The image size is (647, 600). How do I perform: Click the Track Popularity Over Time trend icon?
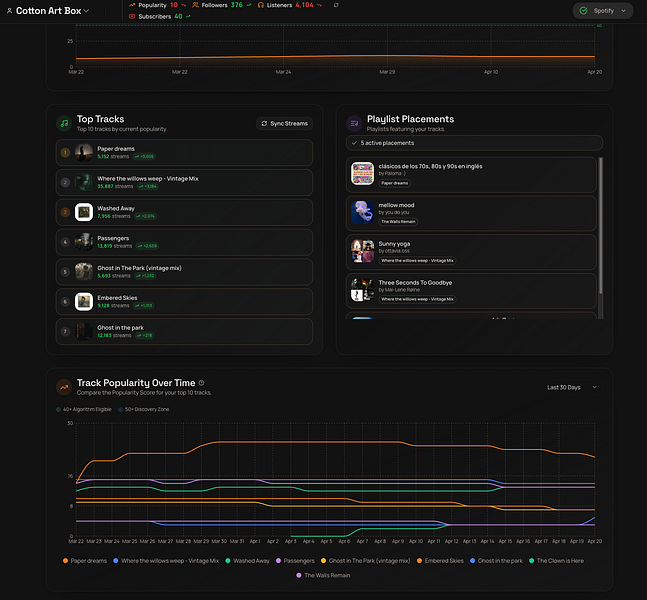click(x=64, y=387)
